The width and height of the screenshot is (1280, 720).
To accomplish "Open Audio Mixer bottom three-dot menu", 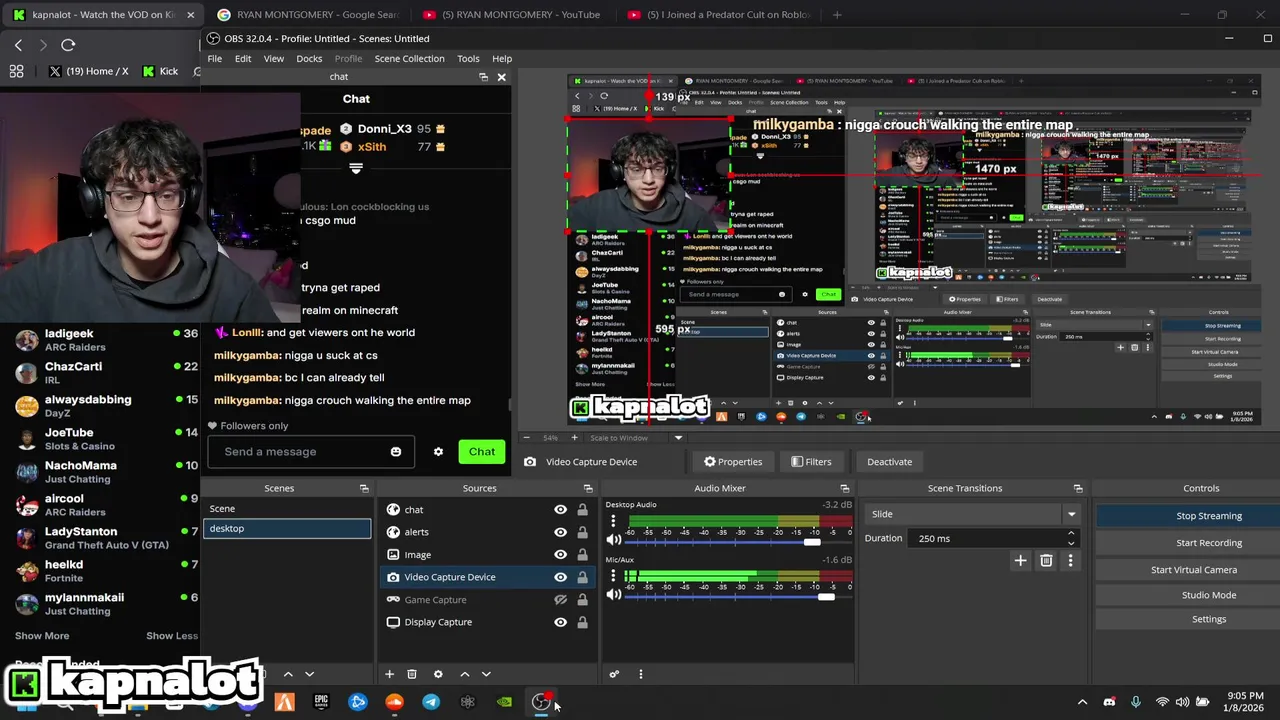I will [641, 674].
